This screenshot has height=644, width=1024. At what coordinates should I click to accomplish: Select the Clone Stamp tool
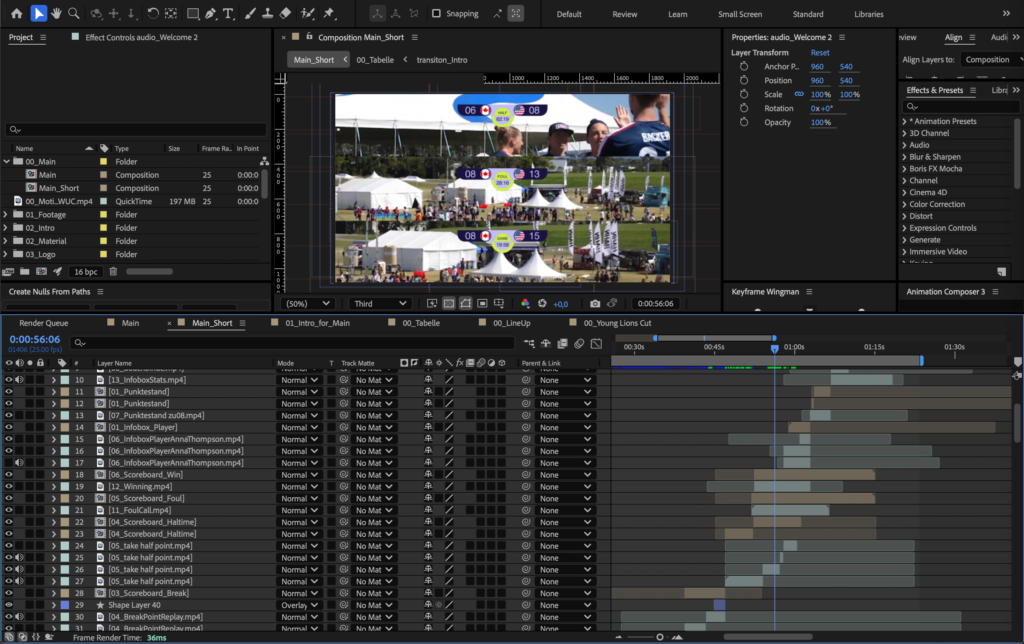(265, 14)
